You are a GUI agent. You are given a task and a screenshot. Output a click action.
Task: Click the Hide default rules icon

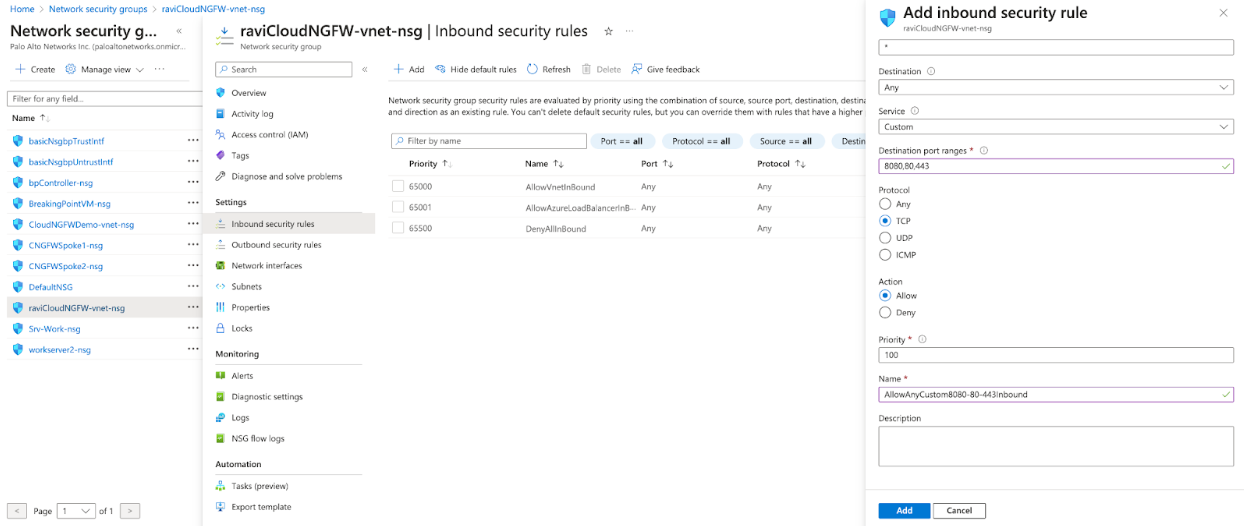(x=440, y=70)
